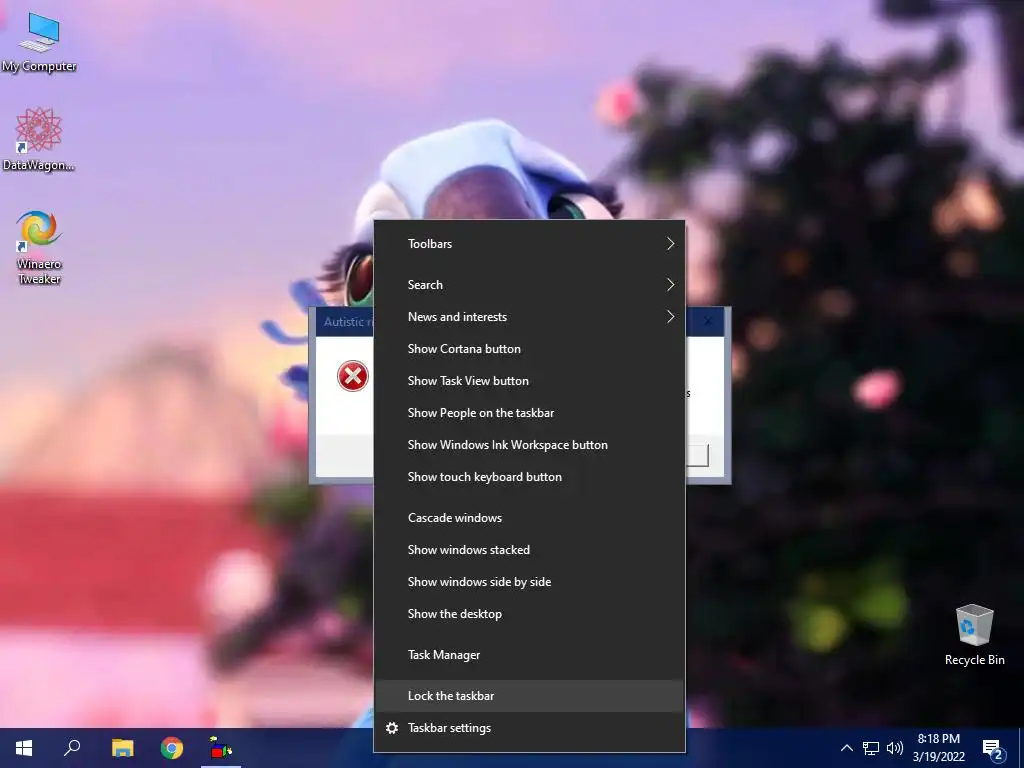Launch File Explorer from the taskbar
Viewport: 1024px width, 768px height.
[122, 748]
